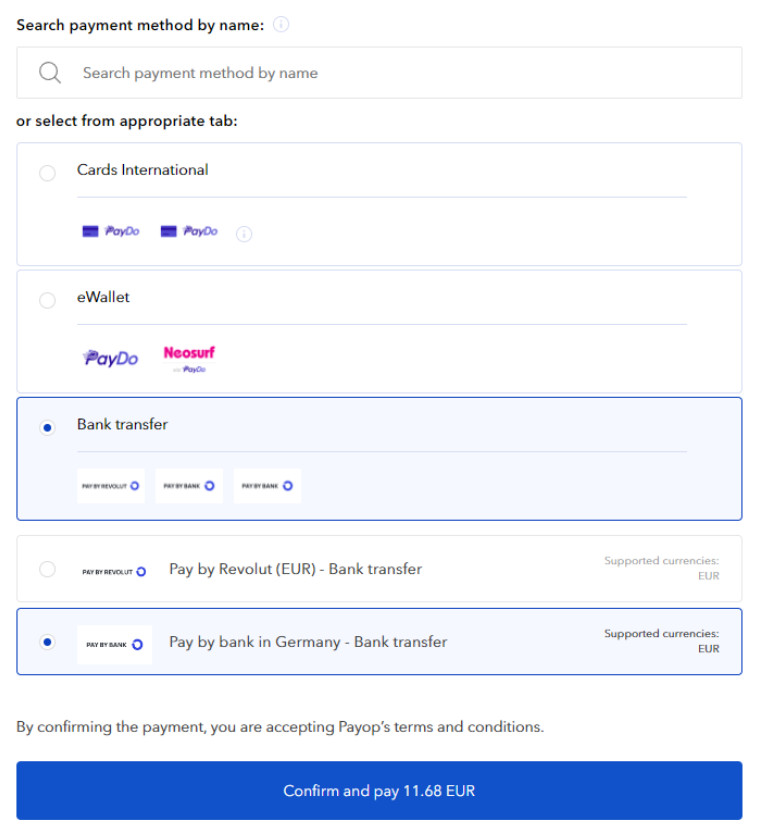767x836 pixels.
Task: Open the Cards International tab label
Action: [142, 170]
